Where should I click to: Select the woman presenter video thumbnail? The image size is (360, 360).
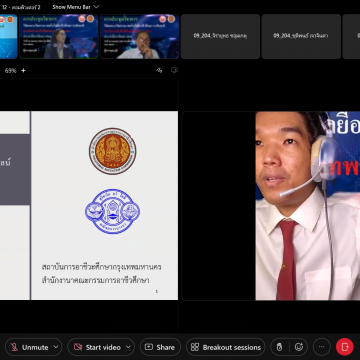pyautogui.click(x=59, y=36)
